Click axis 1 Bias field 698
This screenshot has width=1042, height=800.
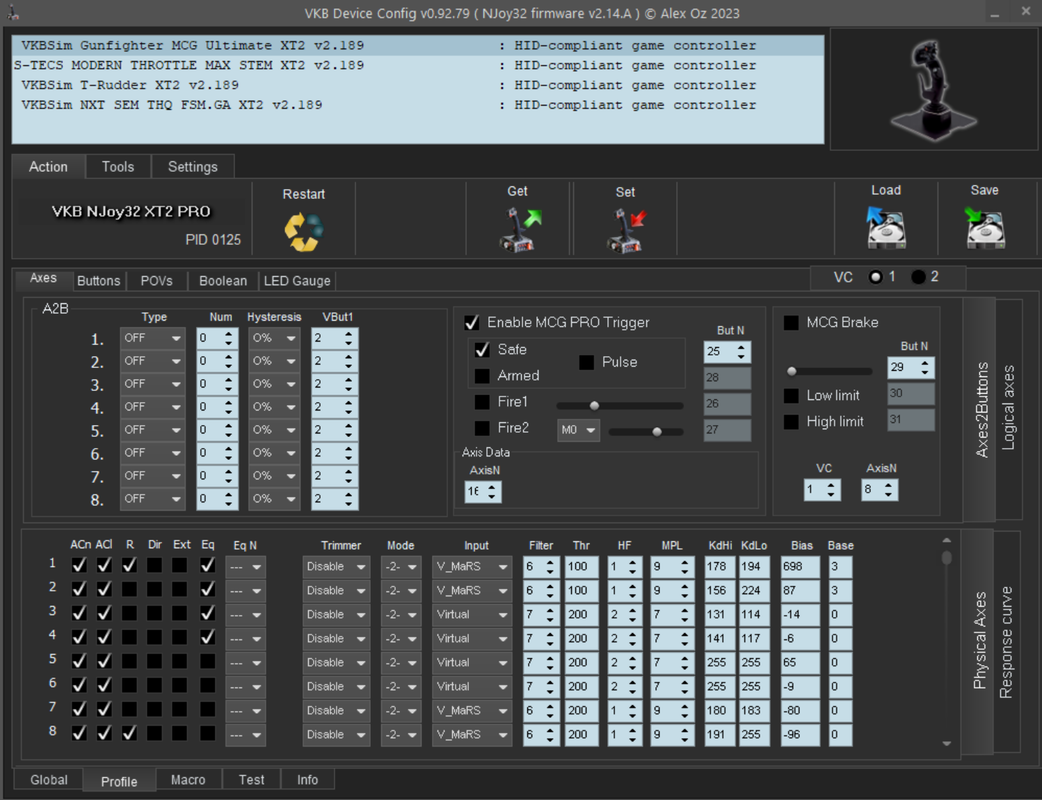tap(799, 567)
